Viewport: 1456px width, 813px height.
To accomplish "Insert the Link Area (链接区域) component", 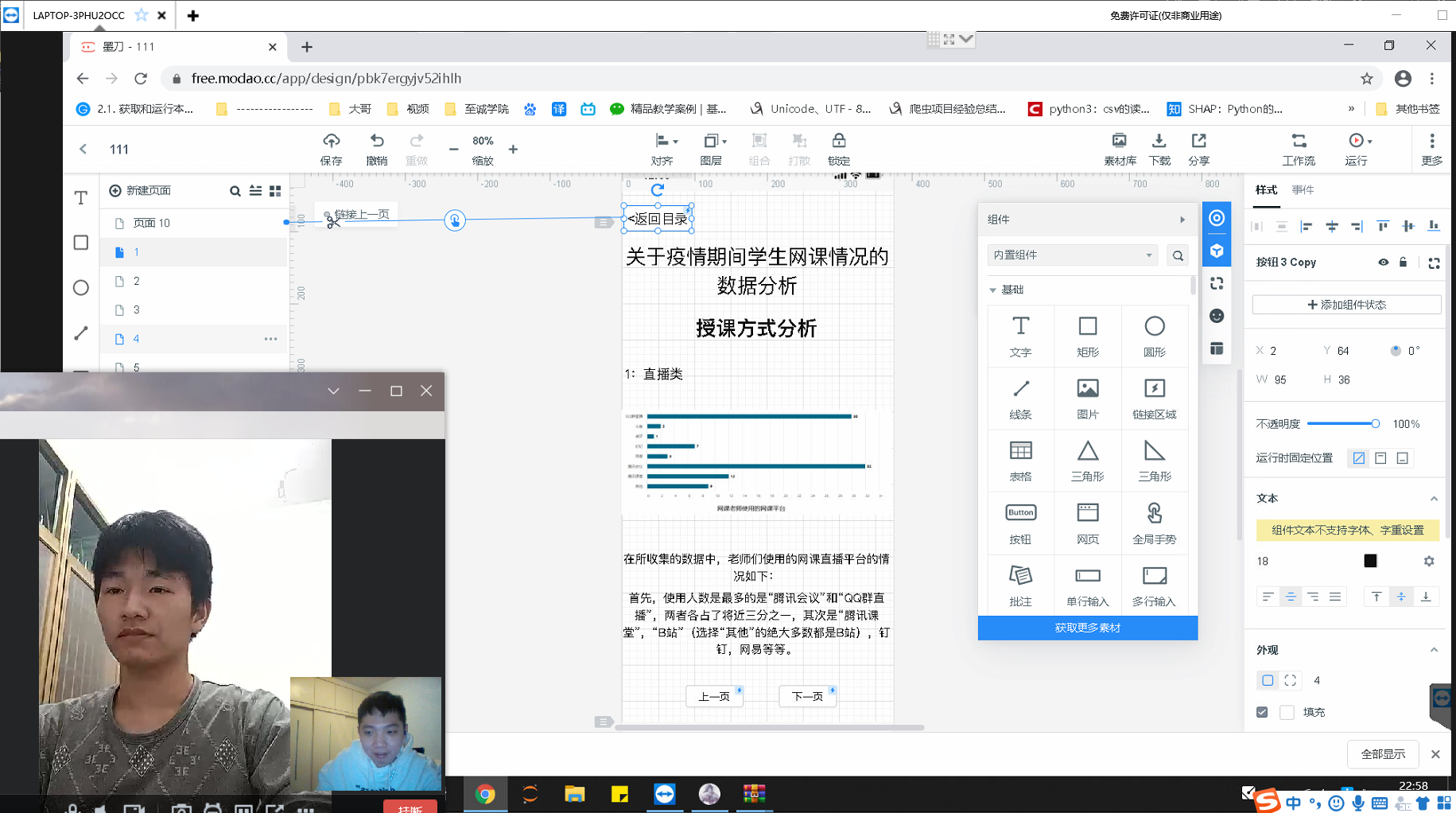I will (x=1154, y=398).
